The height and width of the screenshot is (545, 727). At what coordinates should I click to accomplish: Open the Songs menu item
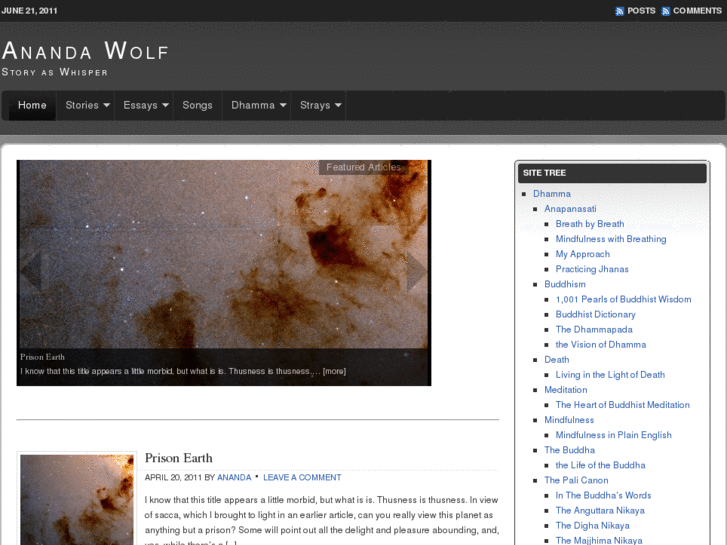click(198, 105)
